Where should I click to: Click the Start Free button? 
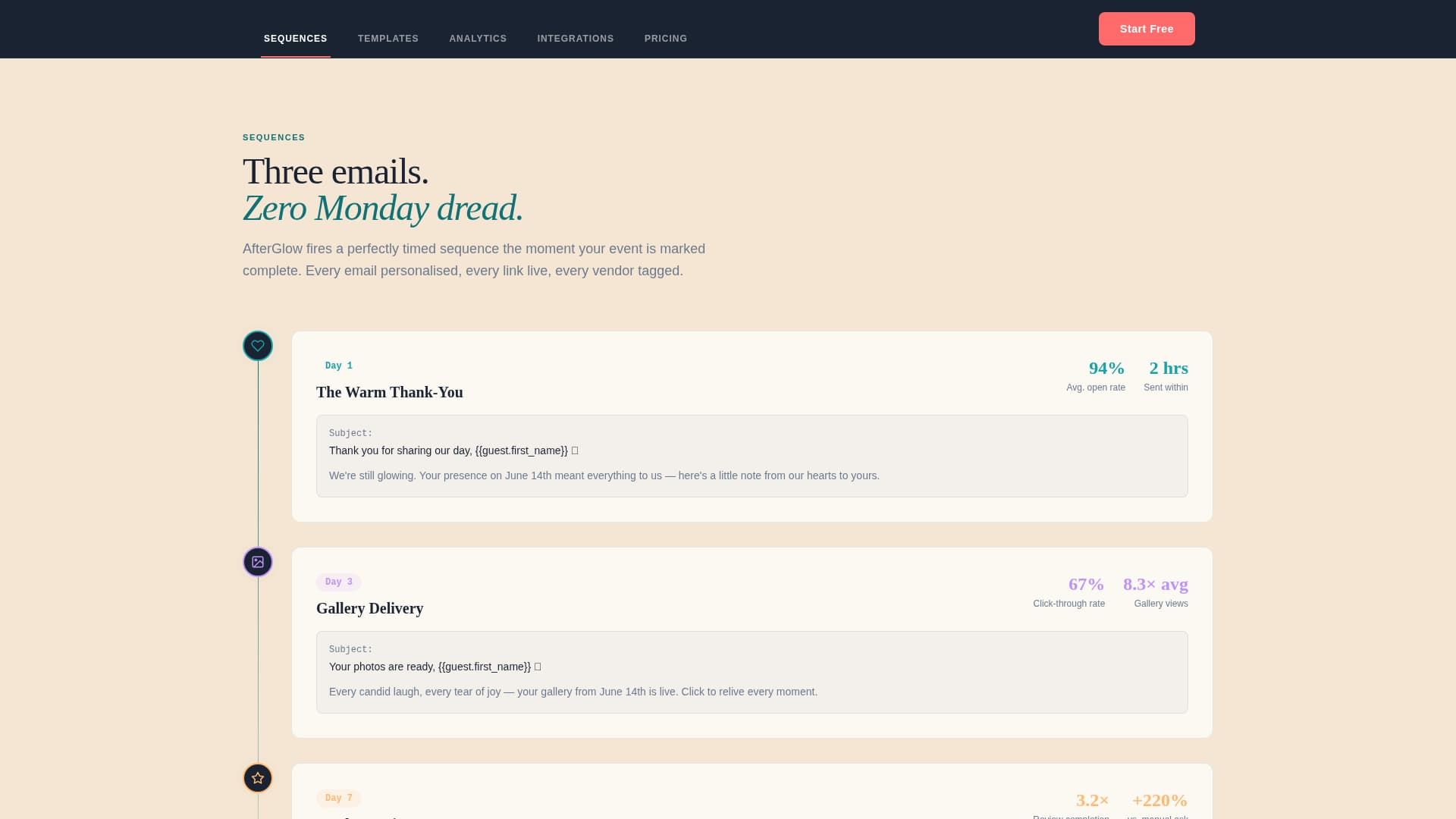click(x=1147, y=29)
